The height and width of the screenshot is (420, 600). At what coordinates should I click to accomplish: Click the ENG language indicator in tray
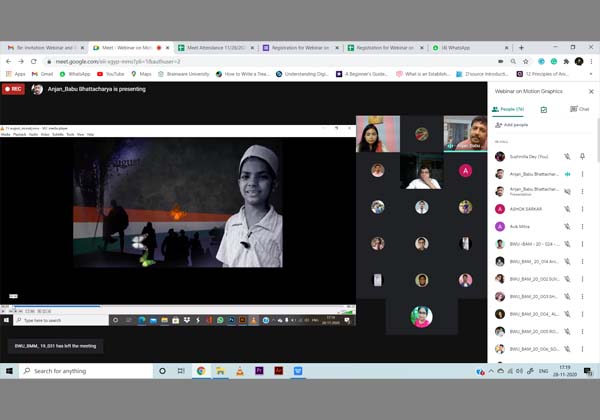coord(543,371)
